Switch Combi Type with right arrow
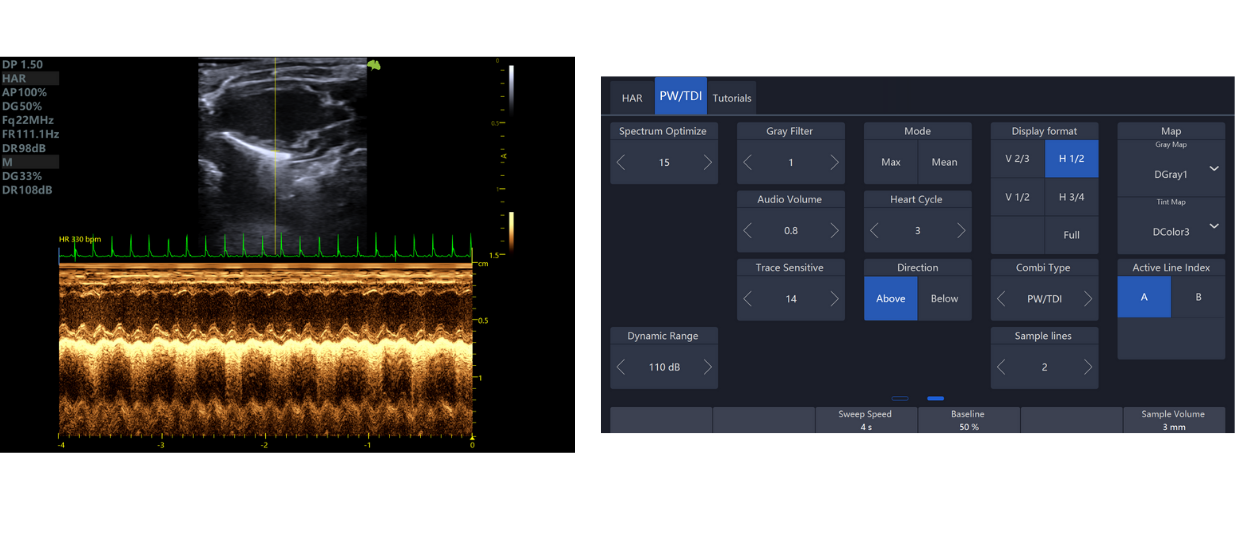 (x=1088, y=298)
